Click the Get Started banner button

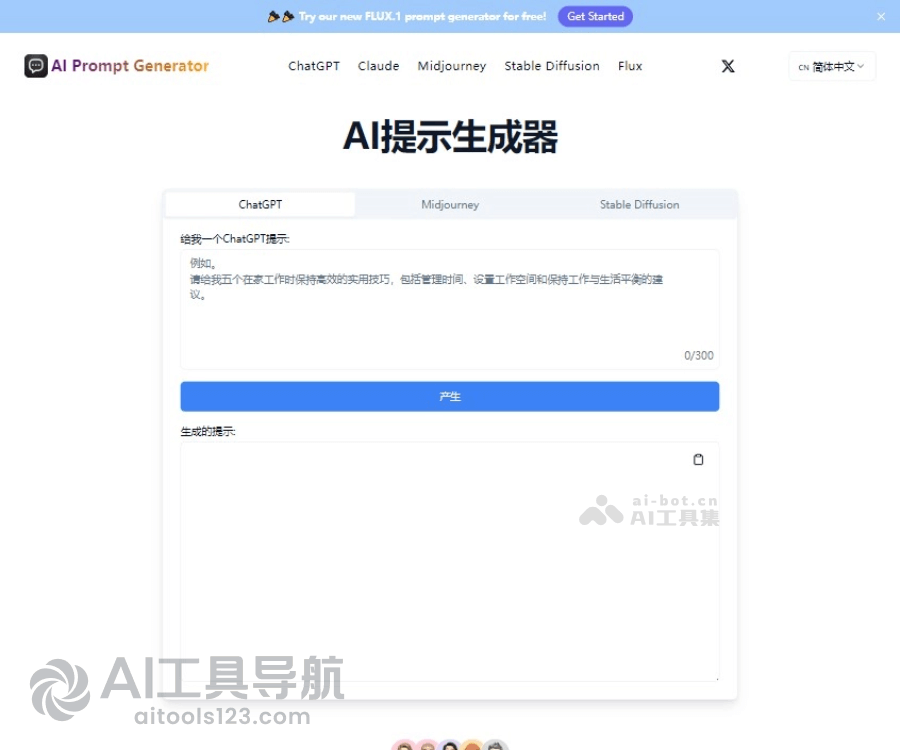pyautogui.click(x=595, y=17)
